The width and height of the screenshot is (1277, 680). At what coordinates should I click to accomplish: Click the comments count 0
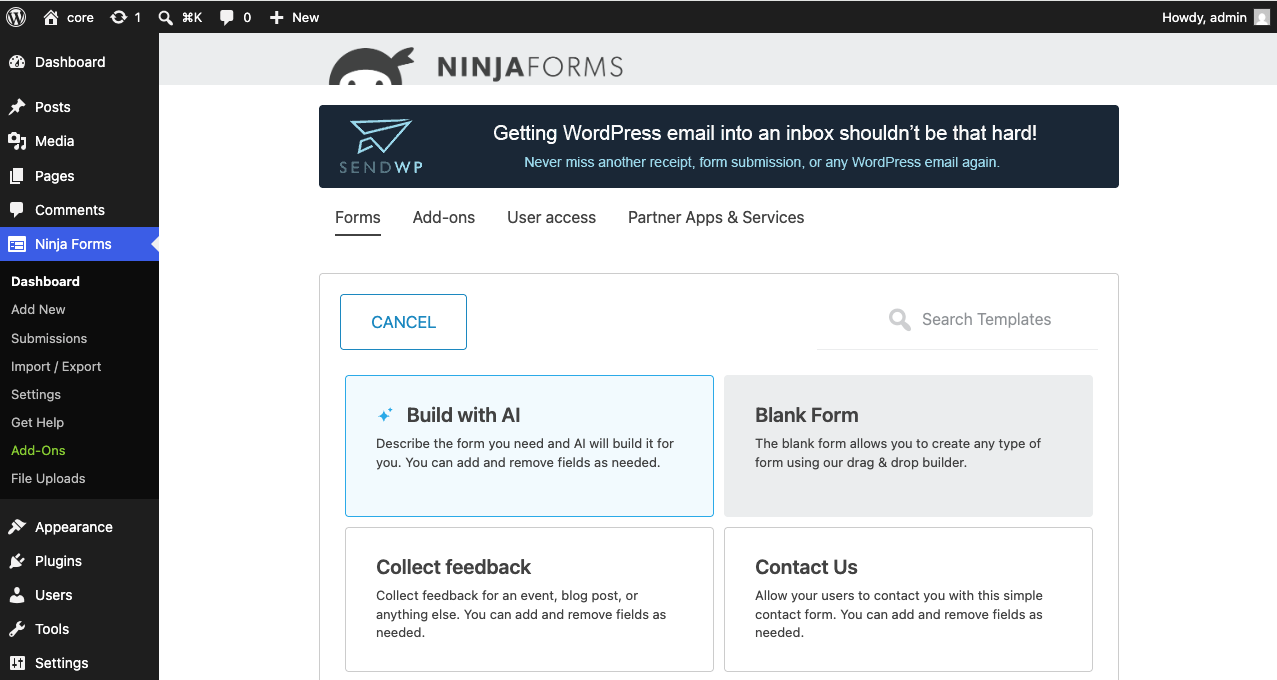click(x=247, y=17)
